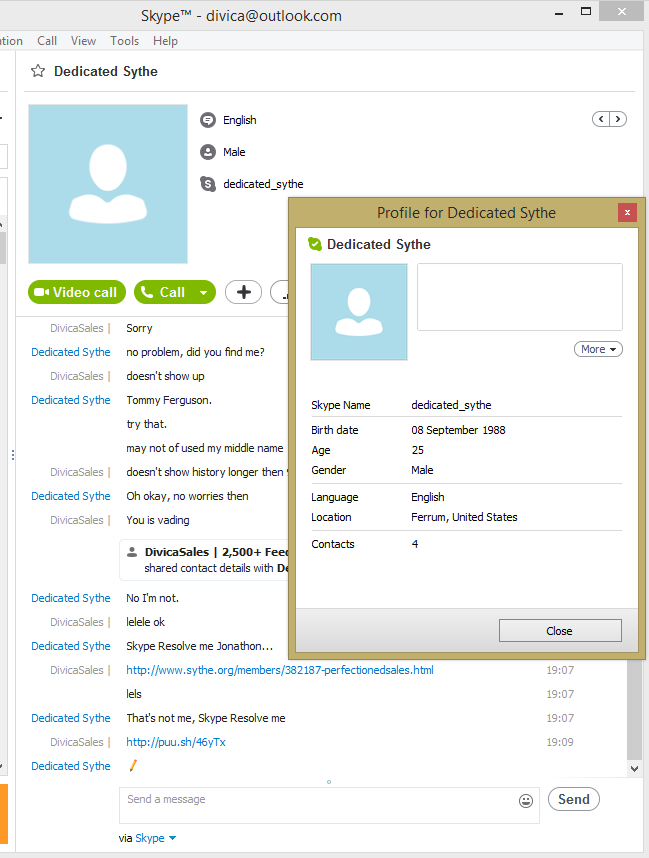
Task: Click the message 'Skype Resolve me Jonathon...'
Action: pos(200,646)
